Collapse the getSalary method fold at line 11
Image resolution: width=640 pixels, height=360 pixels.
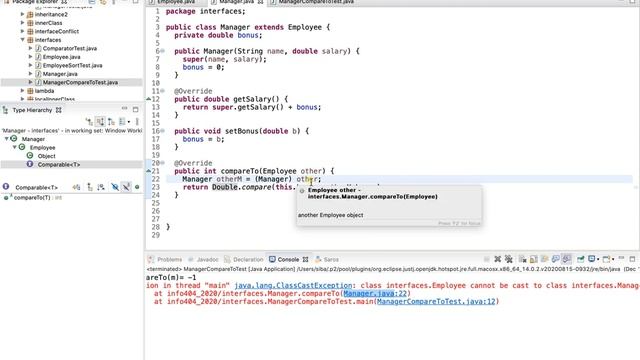(x=162, y=91)
